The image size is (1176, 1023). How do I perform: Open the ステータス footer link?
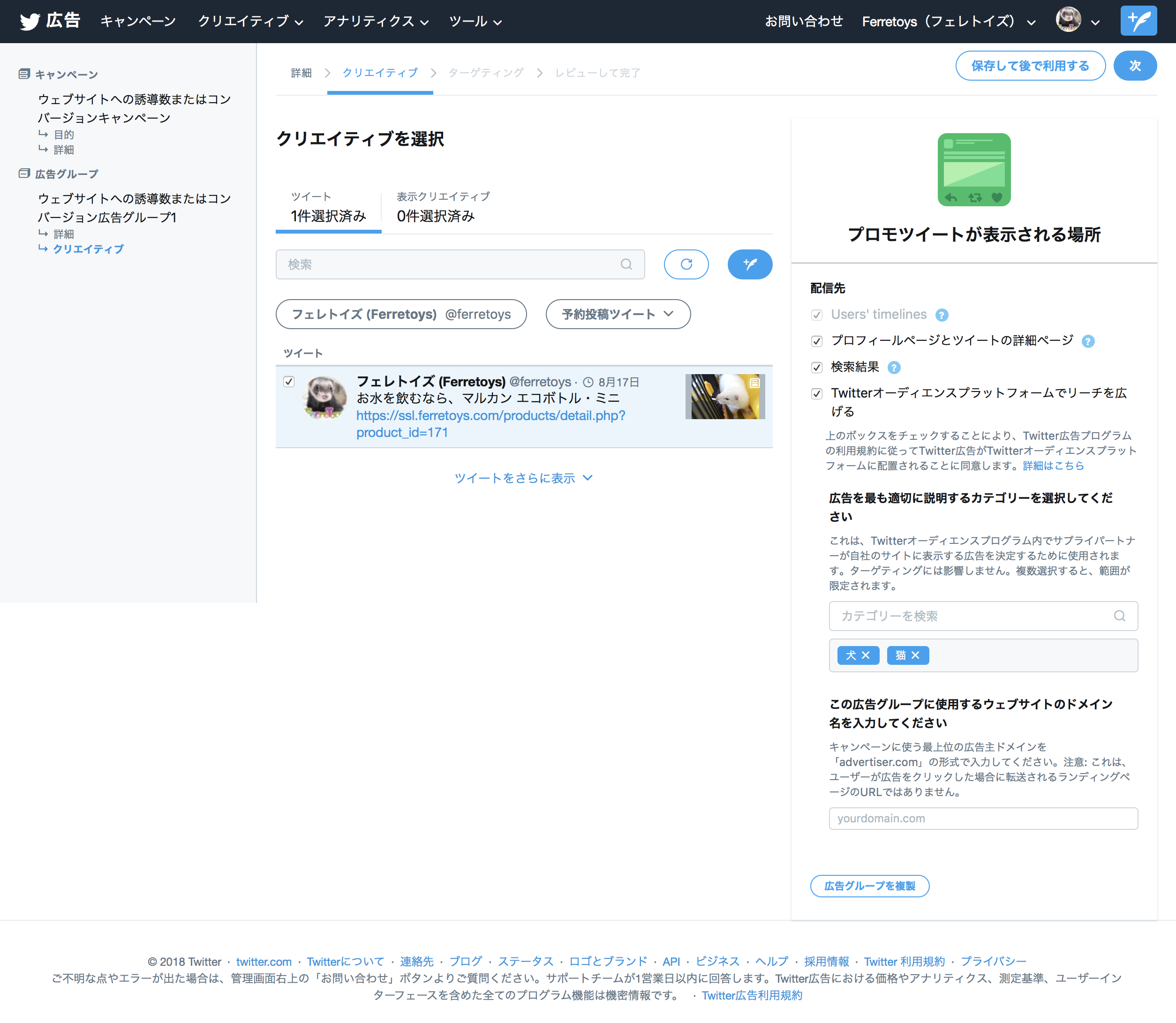point(526,962)
